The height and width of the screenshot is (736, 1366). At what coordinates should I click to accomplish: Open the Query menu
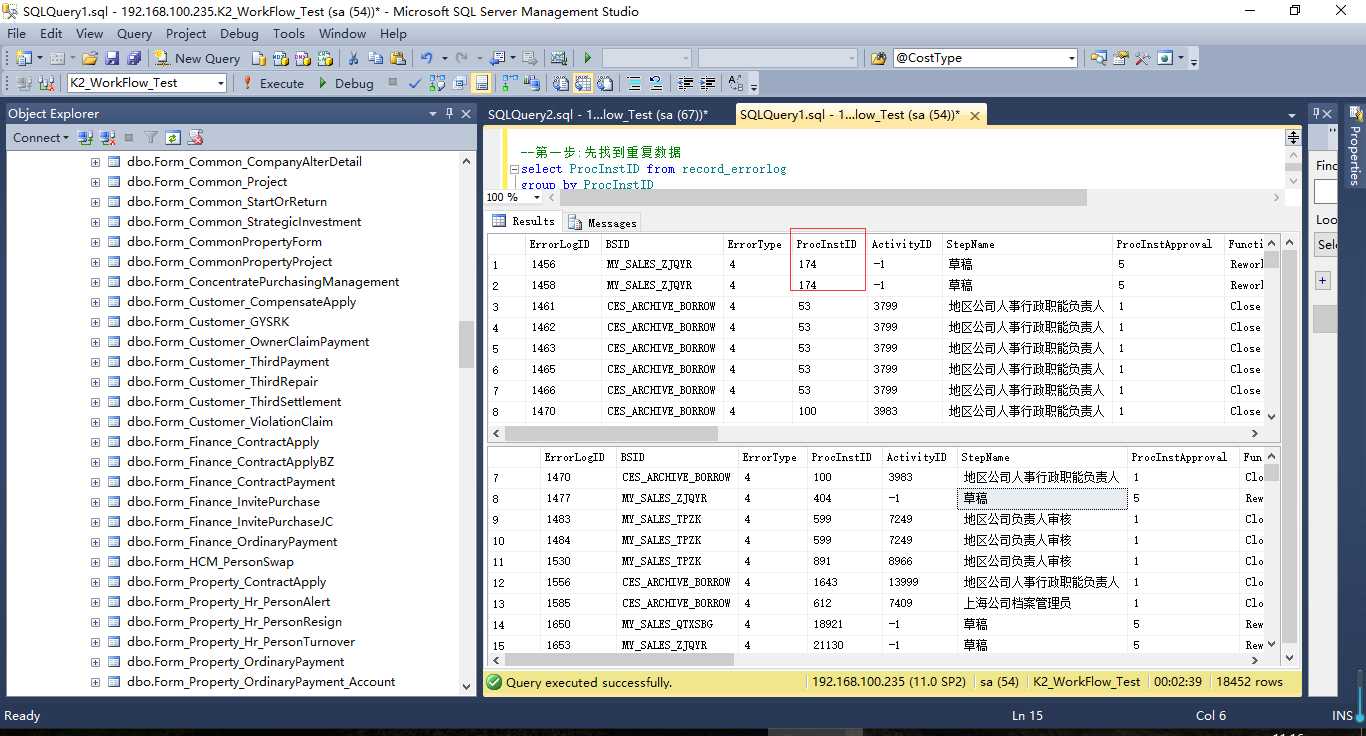[134, 33]
